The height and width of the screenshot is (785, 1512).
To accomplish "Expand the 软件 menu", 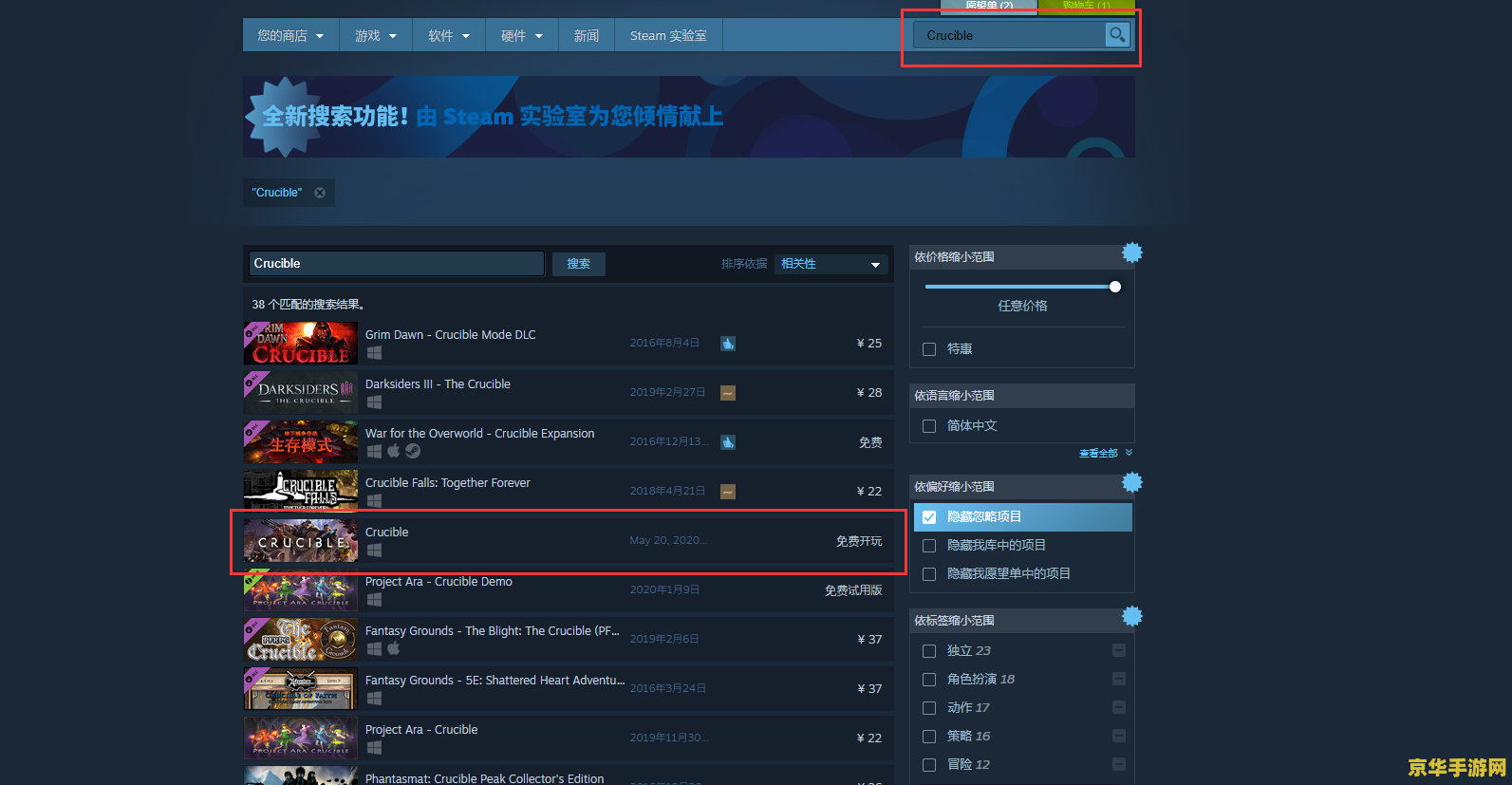I will [449, 35].
